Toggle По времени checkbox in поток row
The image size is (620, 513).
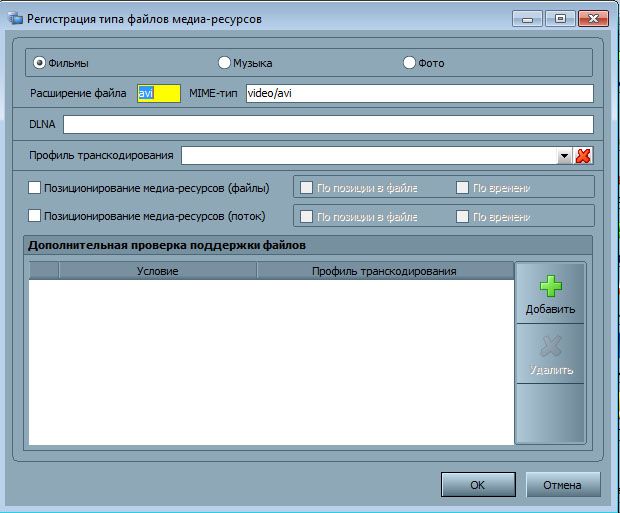[x=462, y=216]
